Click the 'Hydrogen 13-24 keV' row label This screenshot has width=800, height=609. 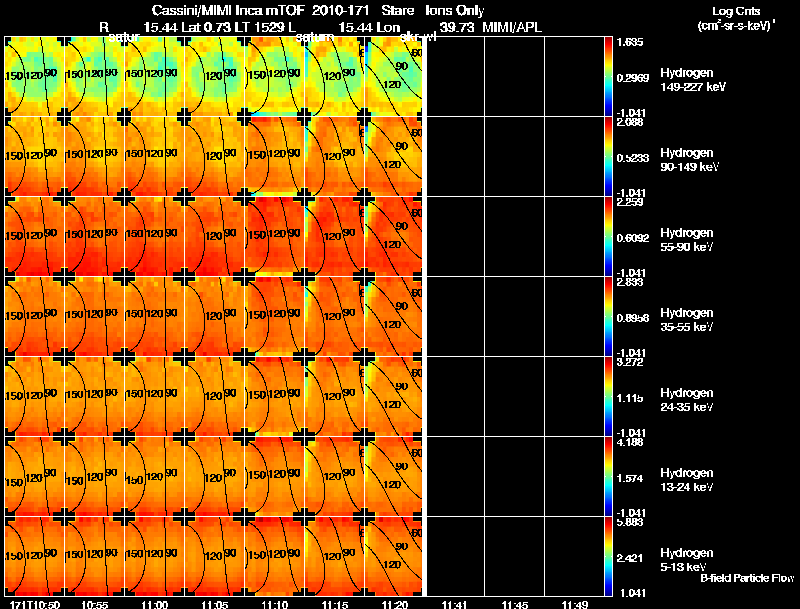pyautogui.click(x=687, y=480)
